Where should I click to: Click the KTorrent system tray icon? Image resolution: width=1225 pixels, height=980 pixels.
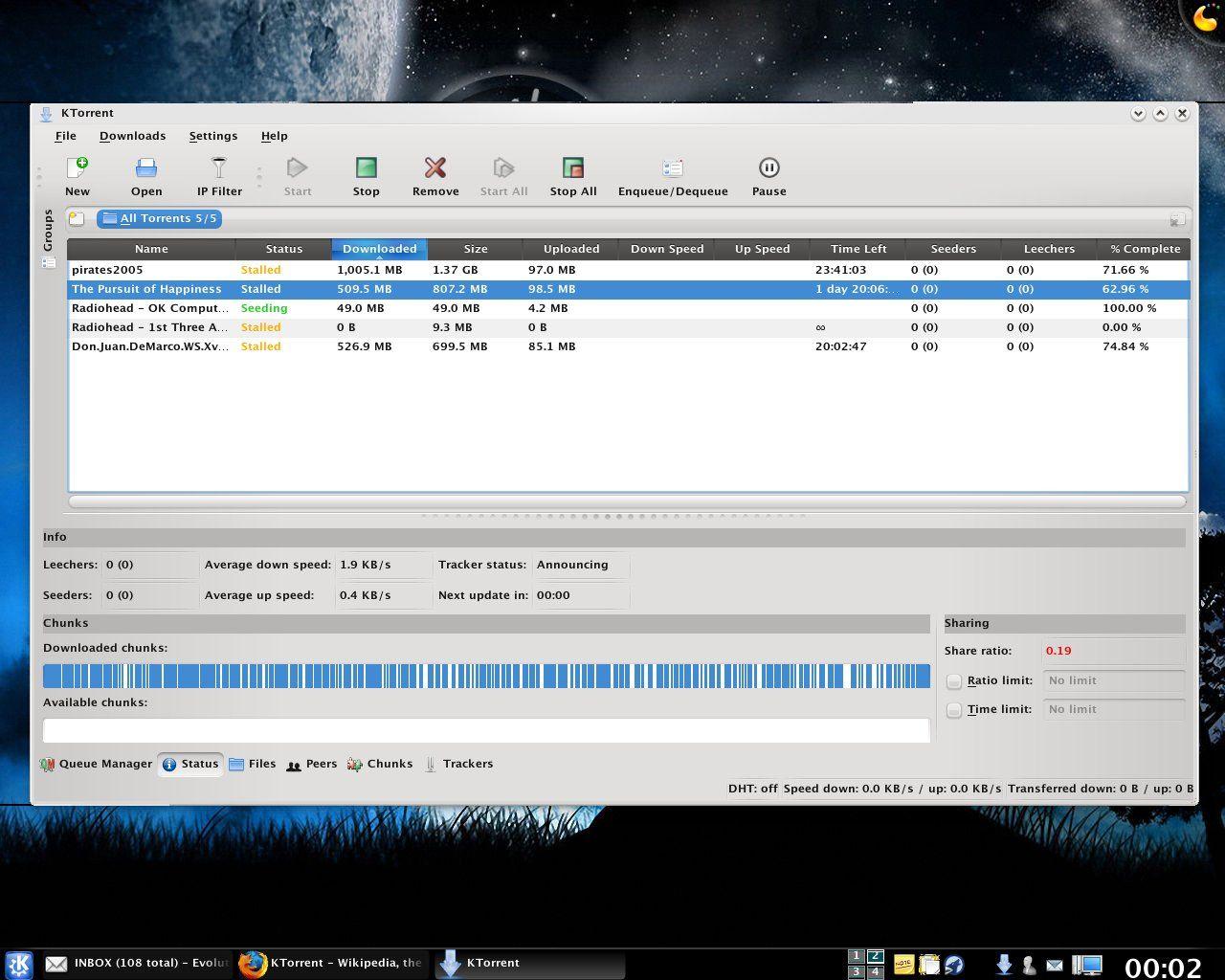tap(1004, 964)
